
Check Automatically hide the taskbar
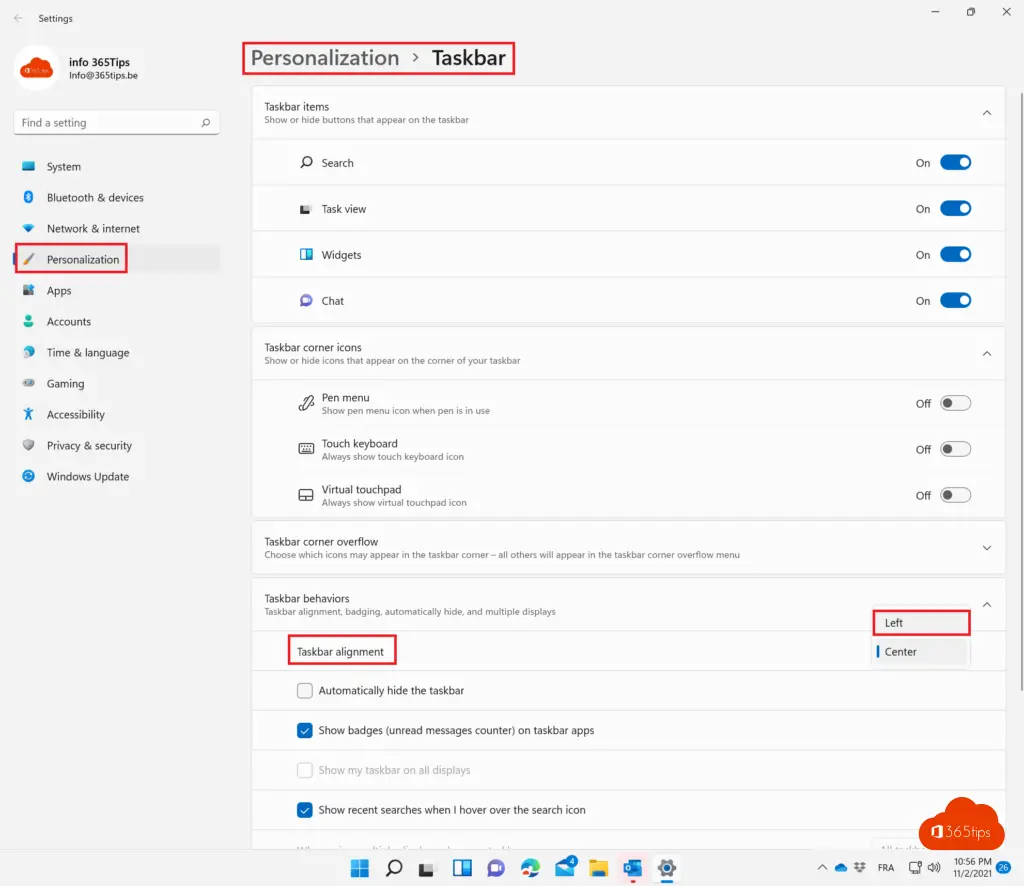click(305, 691)
